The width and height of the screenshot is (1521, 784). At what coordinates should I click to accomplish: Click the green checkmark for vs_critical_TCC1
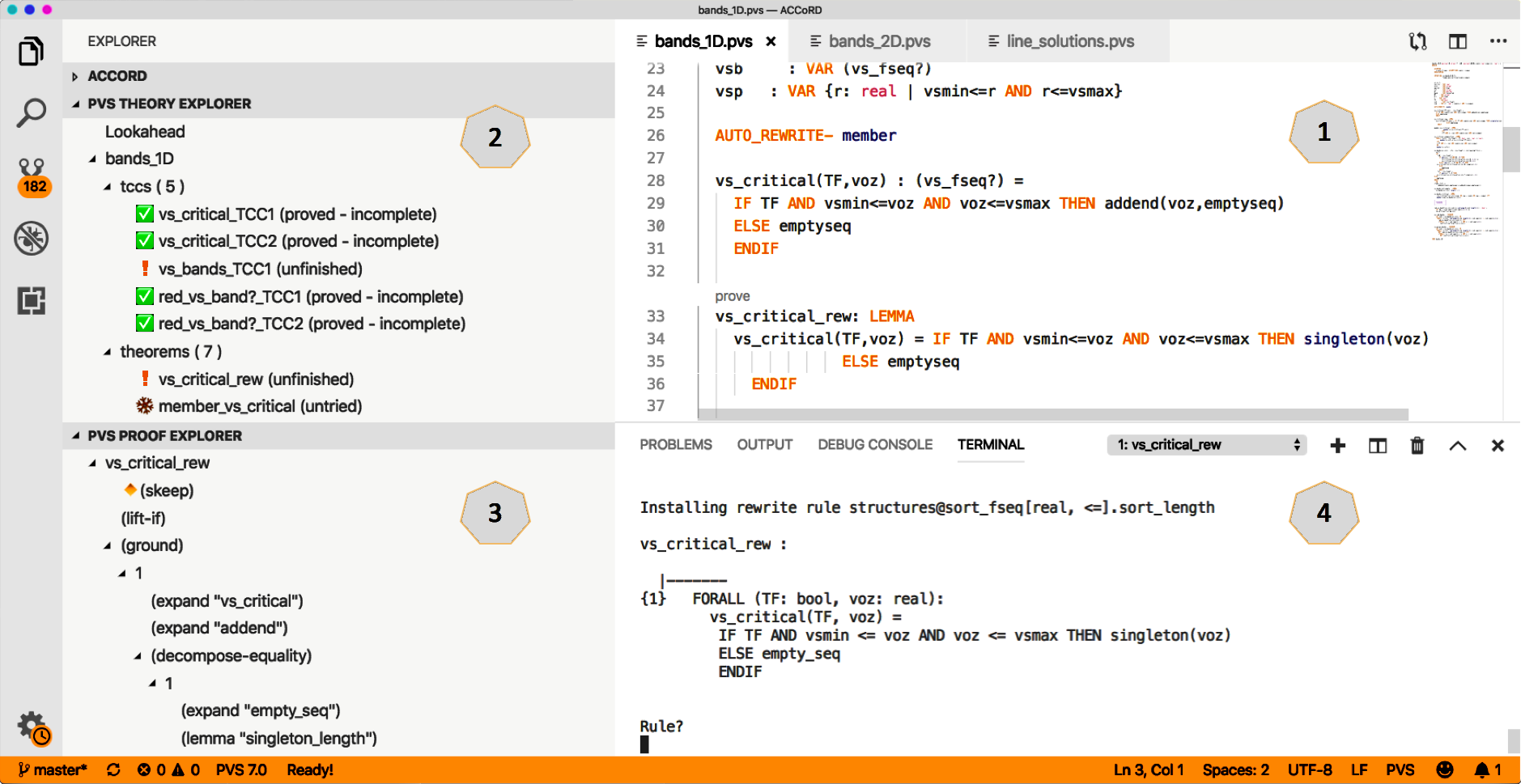[145, 214]
